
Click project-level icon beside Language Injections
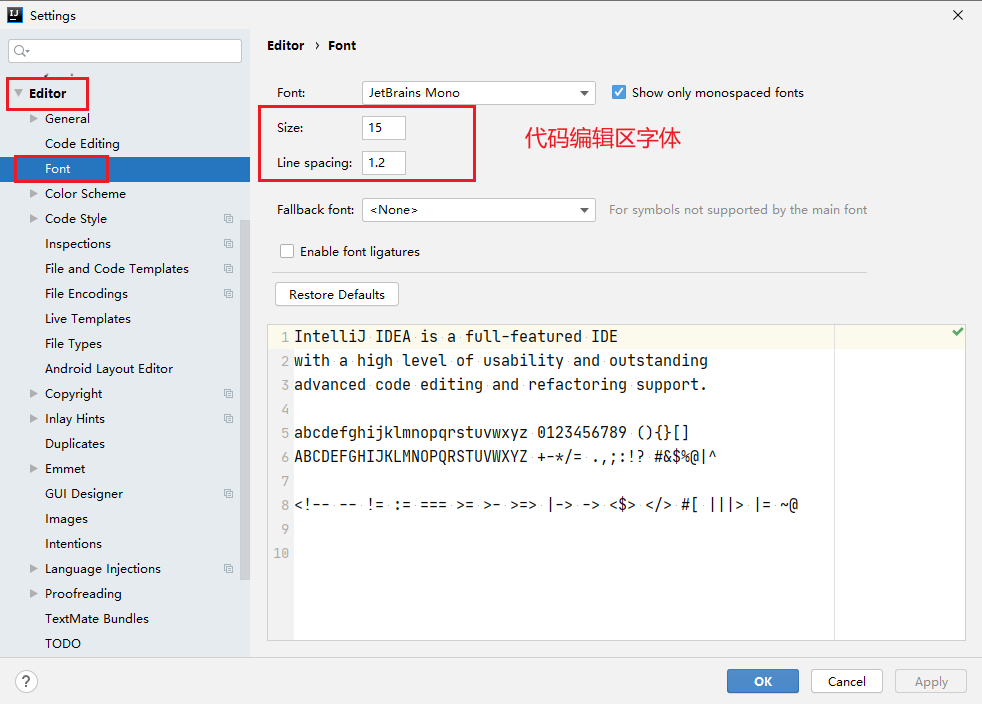tap(229, 569)
